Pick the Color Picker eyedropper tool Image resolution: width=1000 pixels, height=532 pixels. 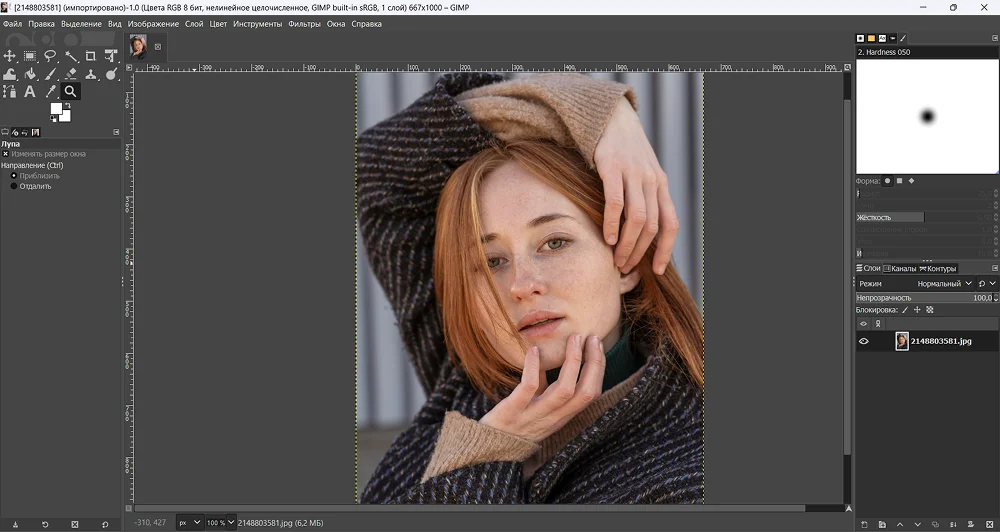pos(50,92)
